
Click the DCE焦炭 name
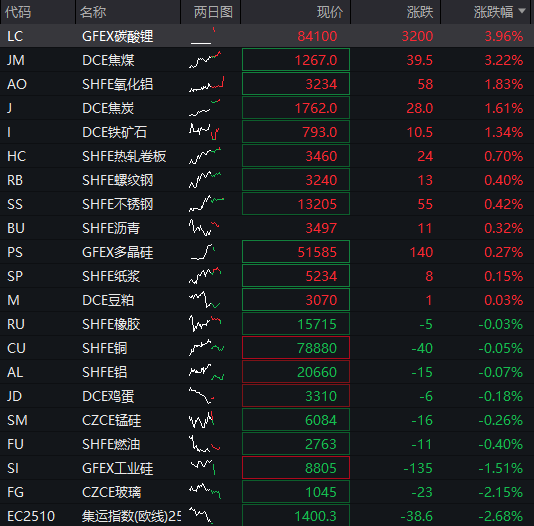click(x=108, y=108)
